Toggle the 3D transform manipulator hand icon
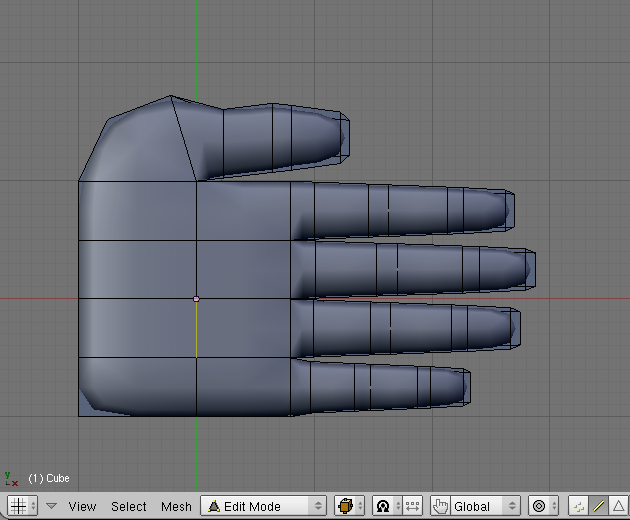The width and height of the screenshot is (630, 520). 440,506
